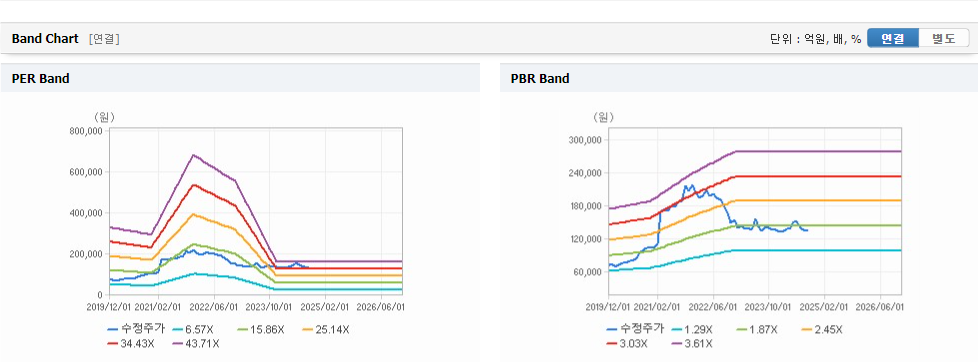Toggle 25.14X series in PER legend
The image size is (978, 362).
pos(325,329)
